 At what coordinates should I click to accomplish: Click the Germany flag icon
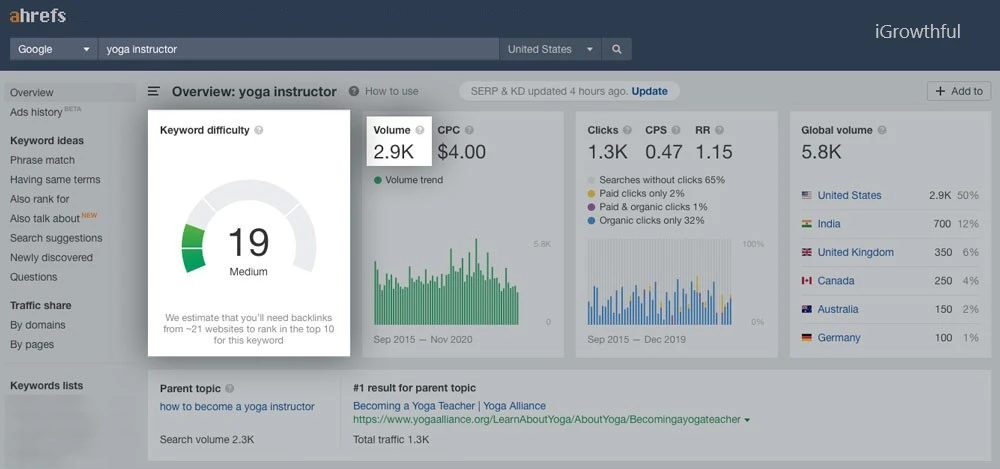click(807, 338)
